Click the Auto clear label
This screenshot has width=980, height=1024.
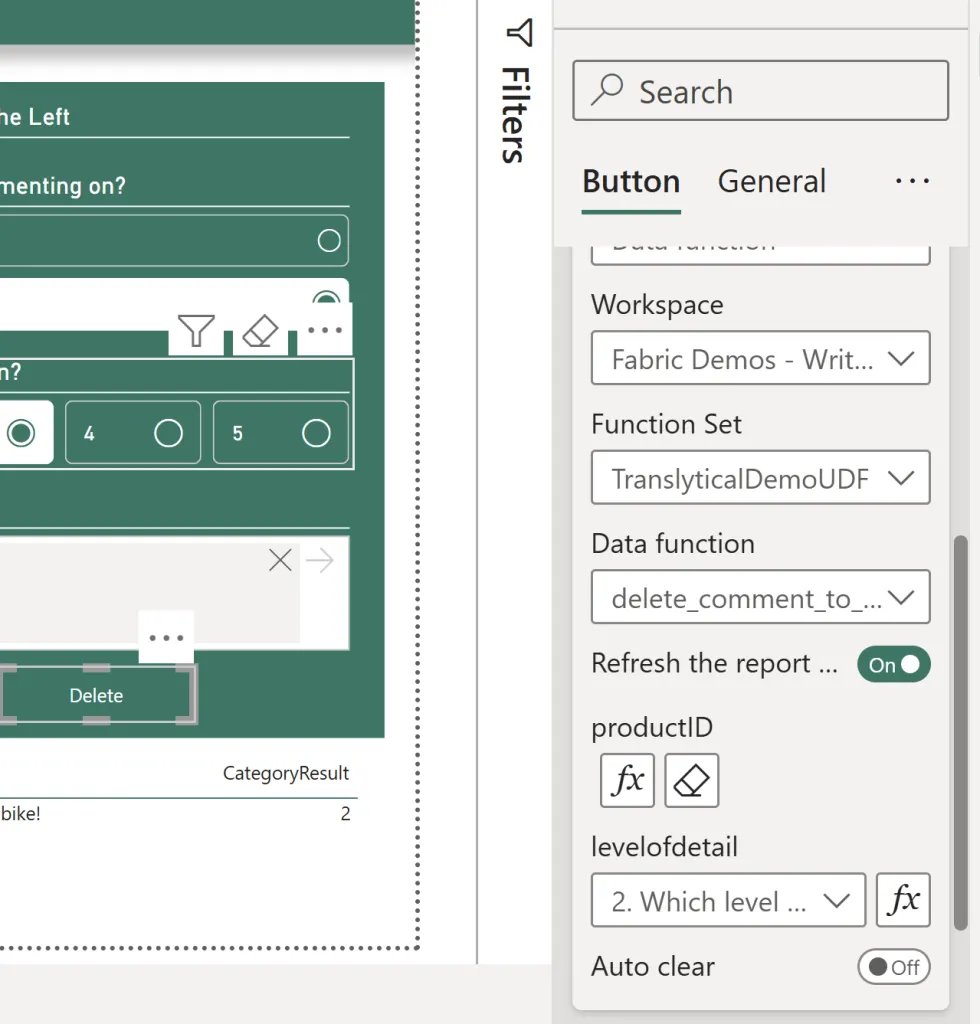click(653, 967)
